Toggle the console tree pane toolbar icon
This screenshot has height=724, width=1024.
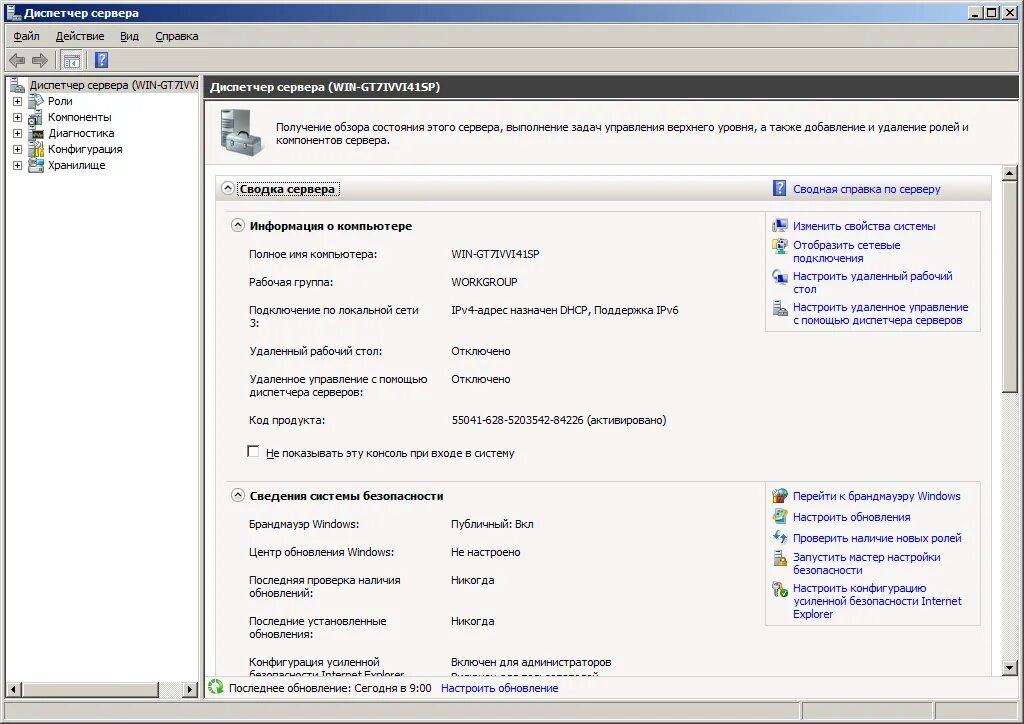(x=71, y=61)
